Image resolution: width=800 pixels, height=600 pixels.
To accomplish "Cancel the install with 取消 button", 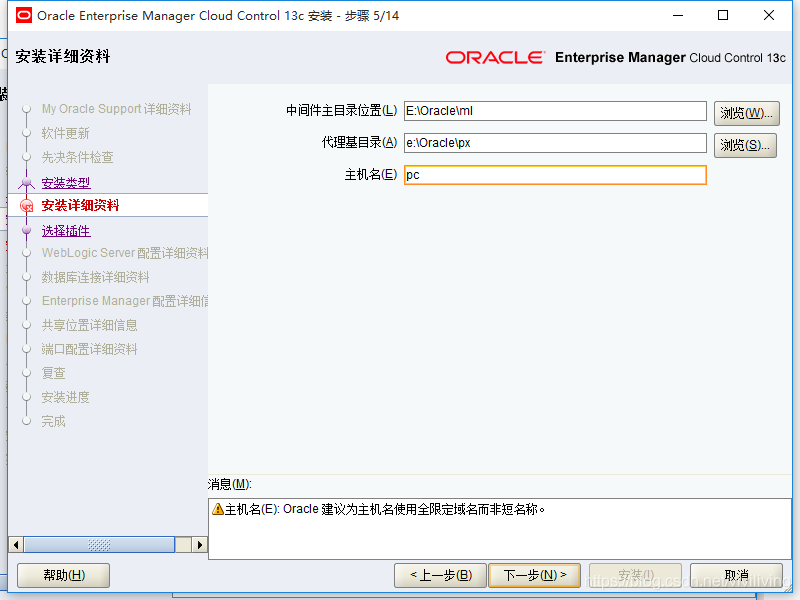I will pos(736,576).
